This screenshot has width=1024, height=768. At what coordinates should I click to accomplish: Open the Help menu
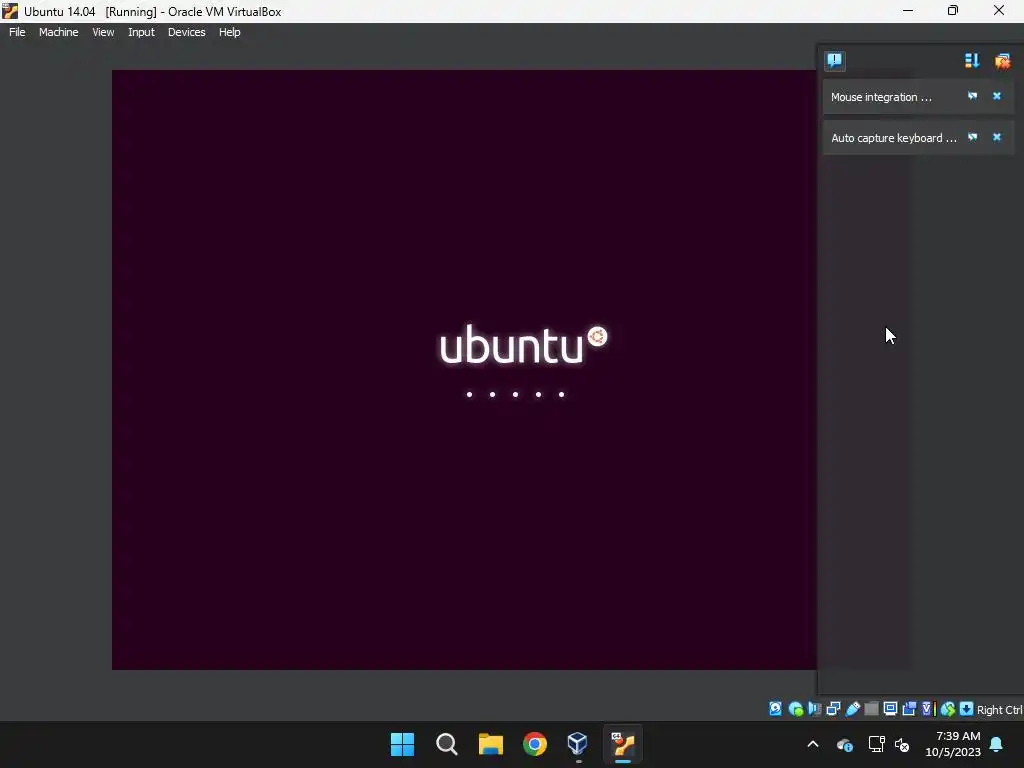pyautogui.click(x=229, y=32)
